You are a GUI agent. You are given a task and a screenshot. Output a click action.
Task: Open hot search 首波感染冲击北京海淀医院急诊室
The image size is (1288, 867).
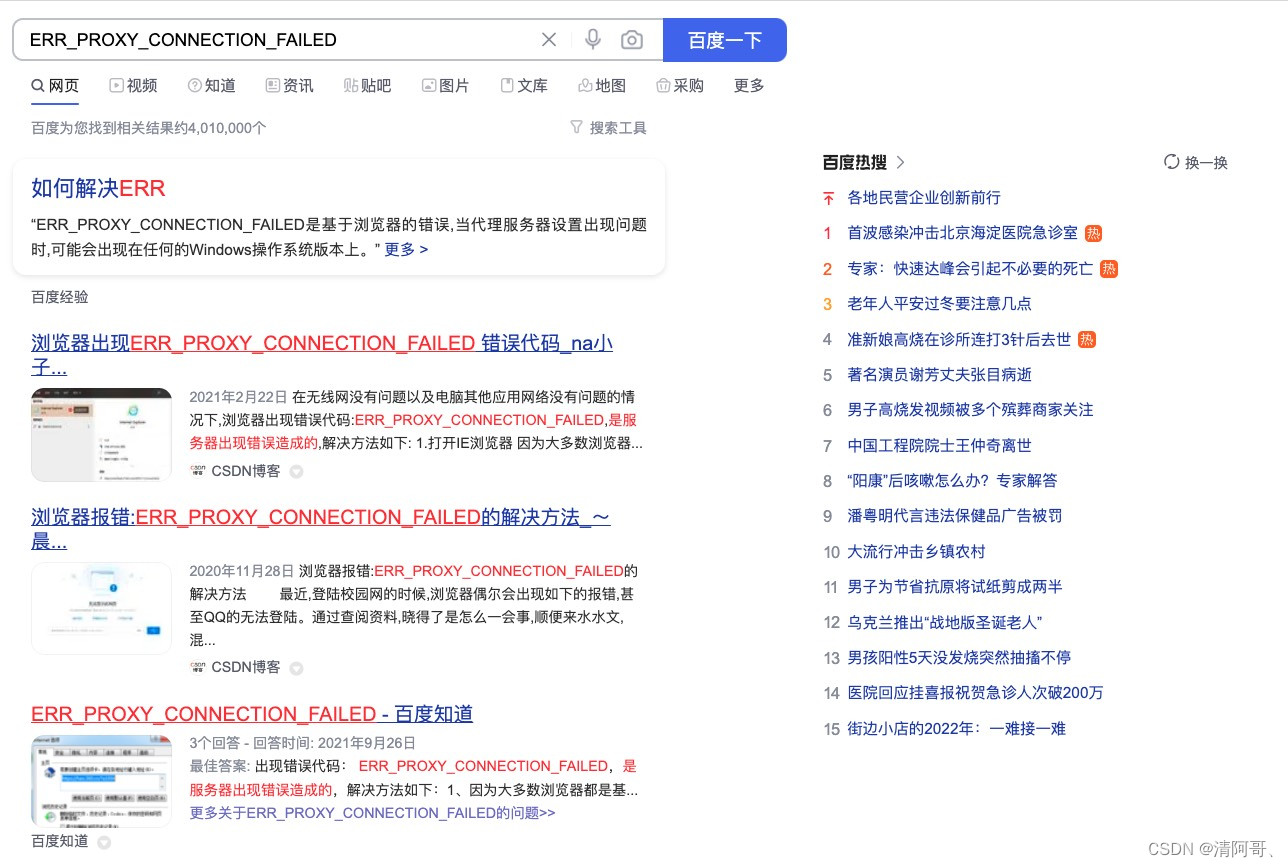(963, 233)
